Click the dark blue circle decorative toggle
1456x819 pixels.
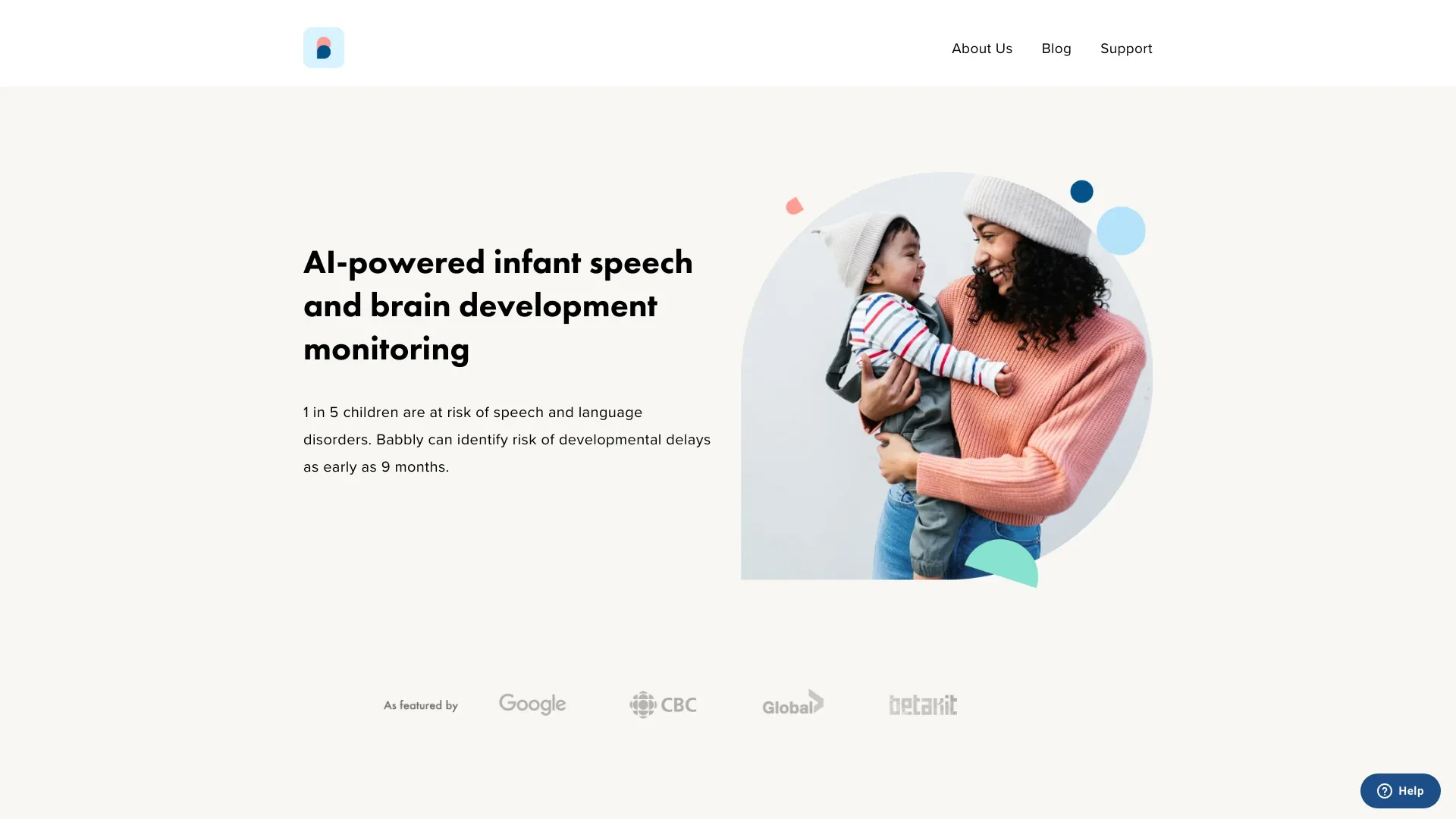(x=1082, y=190)
